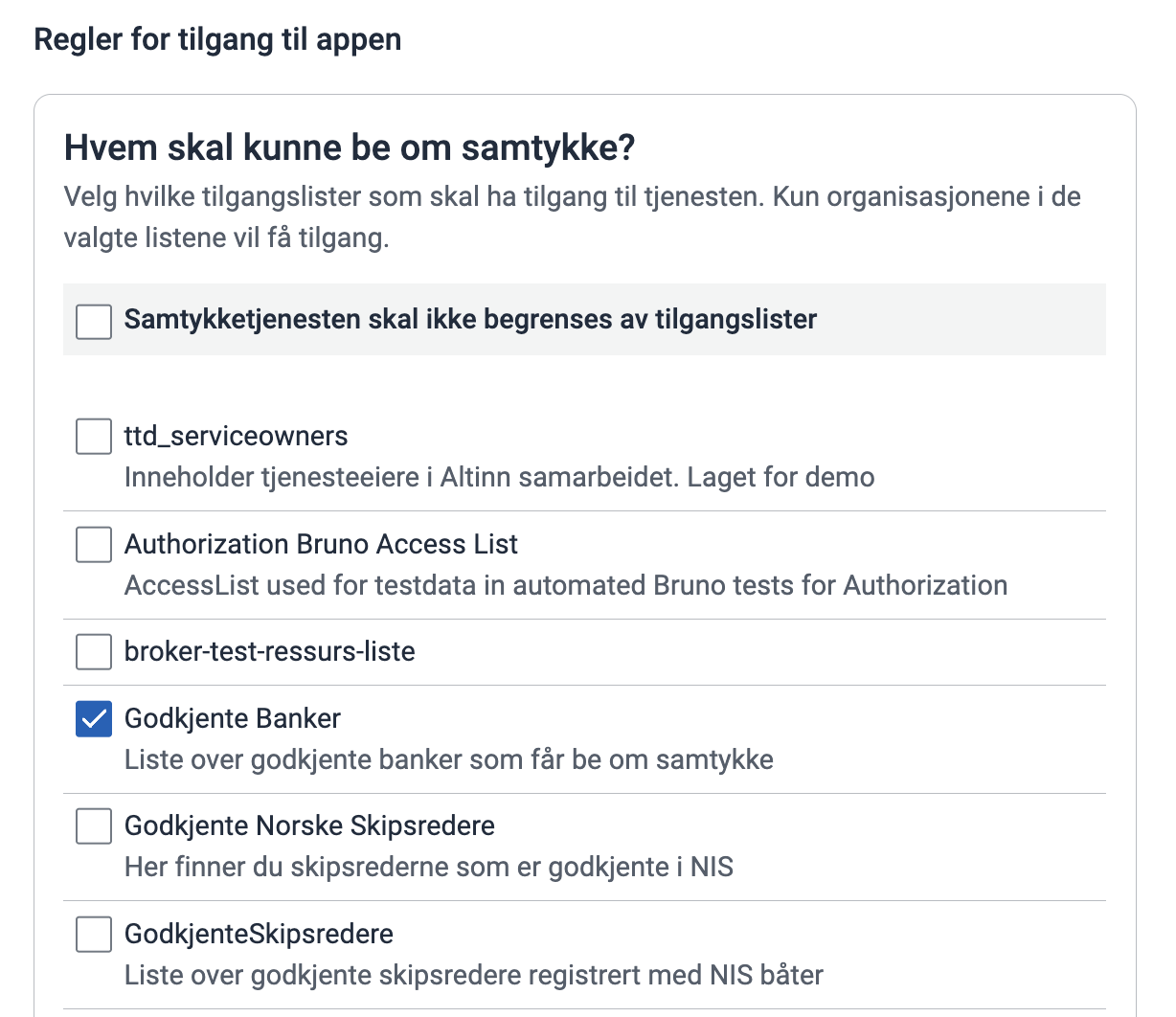The height and width of the screenshot is (1017, 1176).
Task: Tick the Godkjente Norske Skipsredere checkbox
Action: pos(94,826)
